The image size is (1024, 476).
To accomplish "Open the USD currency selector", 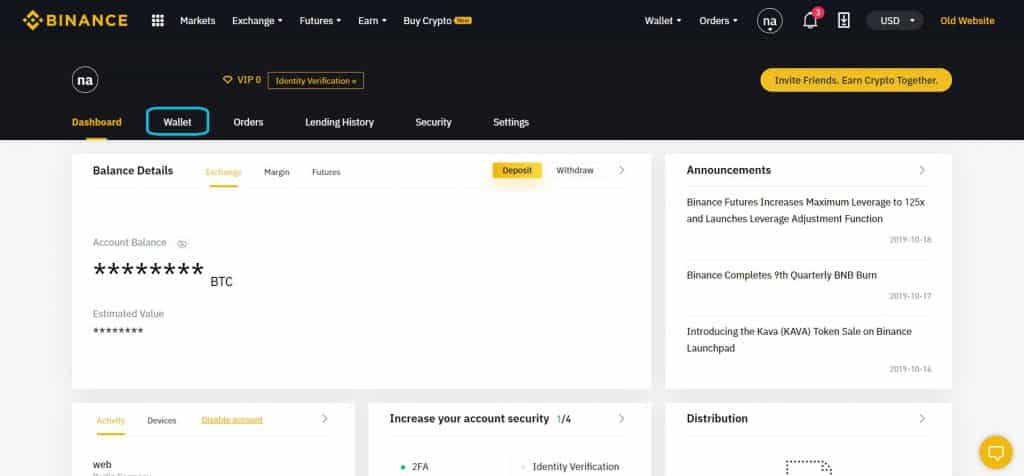I will click(x=895, y=21).
